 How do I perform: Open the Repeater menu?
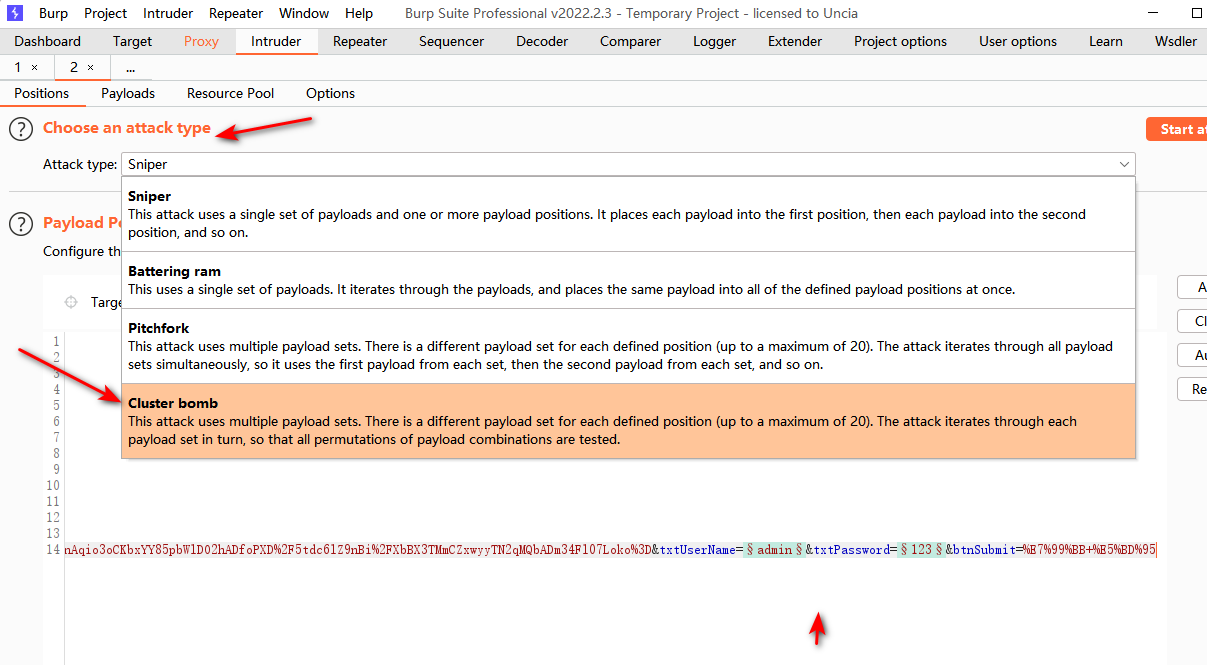click(236, 13)
